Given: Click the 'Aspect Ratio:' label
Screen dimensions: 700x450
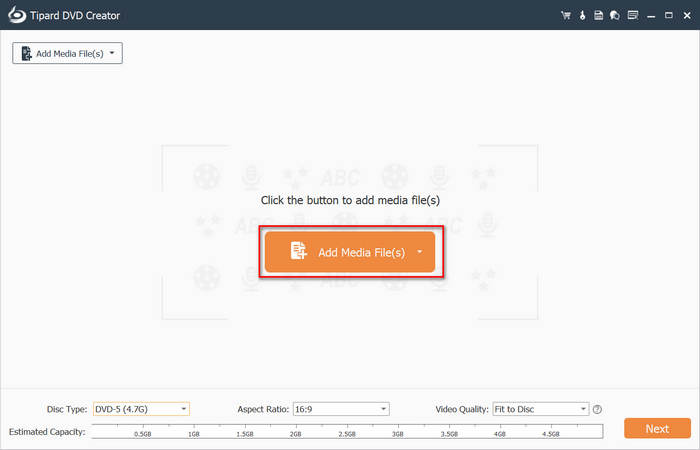Looking at the screenshot, I should [263, 409].
